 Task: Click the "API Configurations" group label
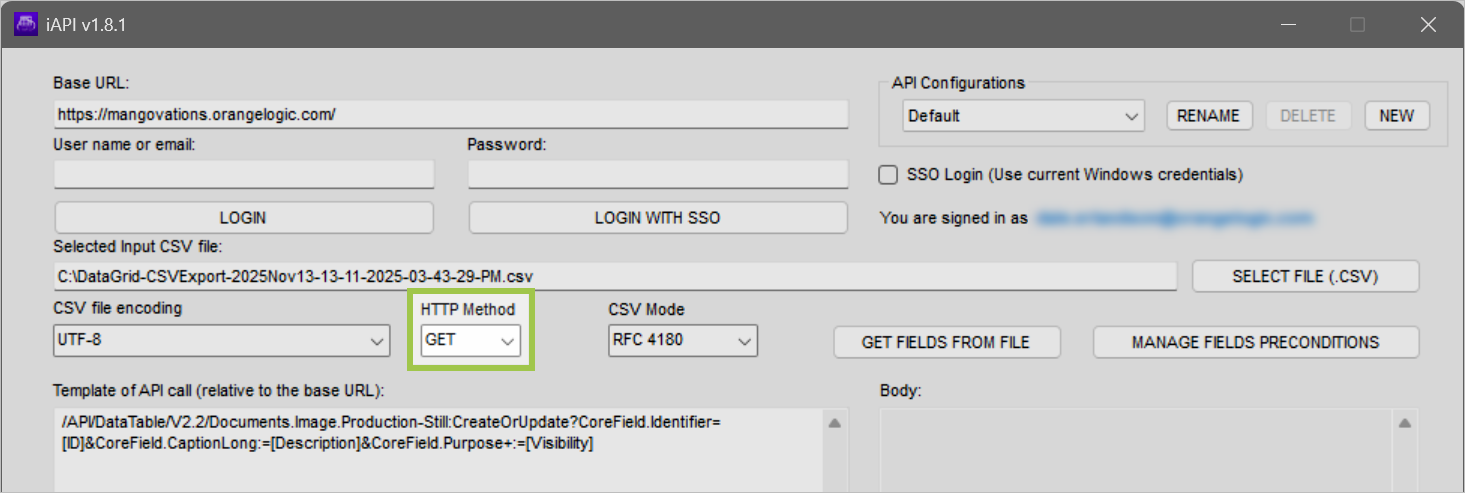click(958, 83)
